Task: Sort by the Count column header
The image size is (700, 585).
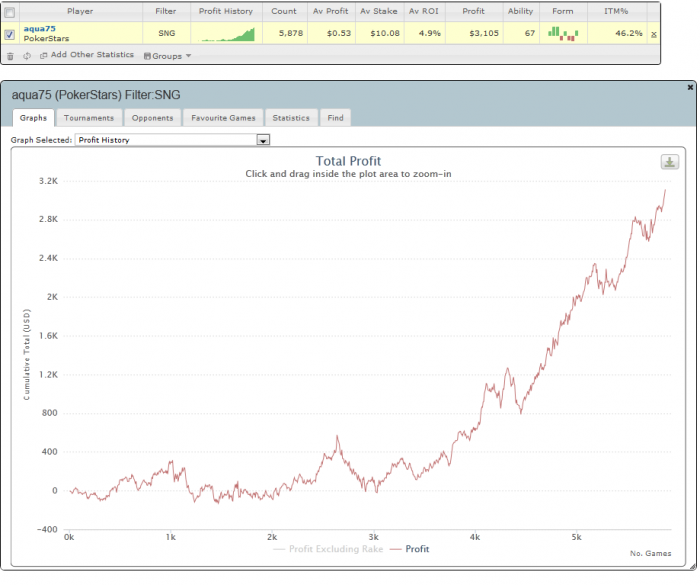Action: pos(284,11)
